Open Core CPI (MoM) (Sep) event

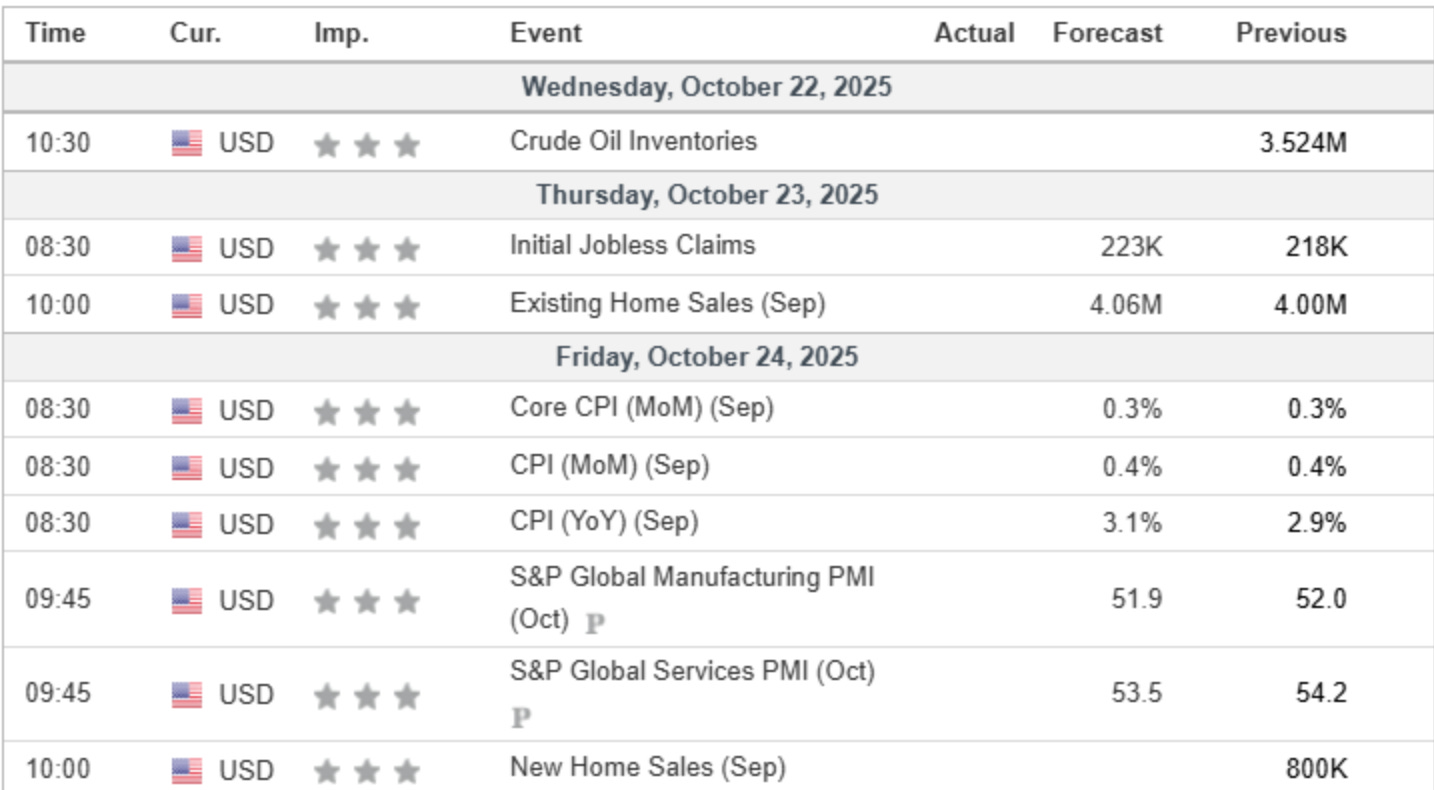(641, 407)
